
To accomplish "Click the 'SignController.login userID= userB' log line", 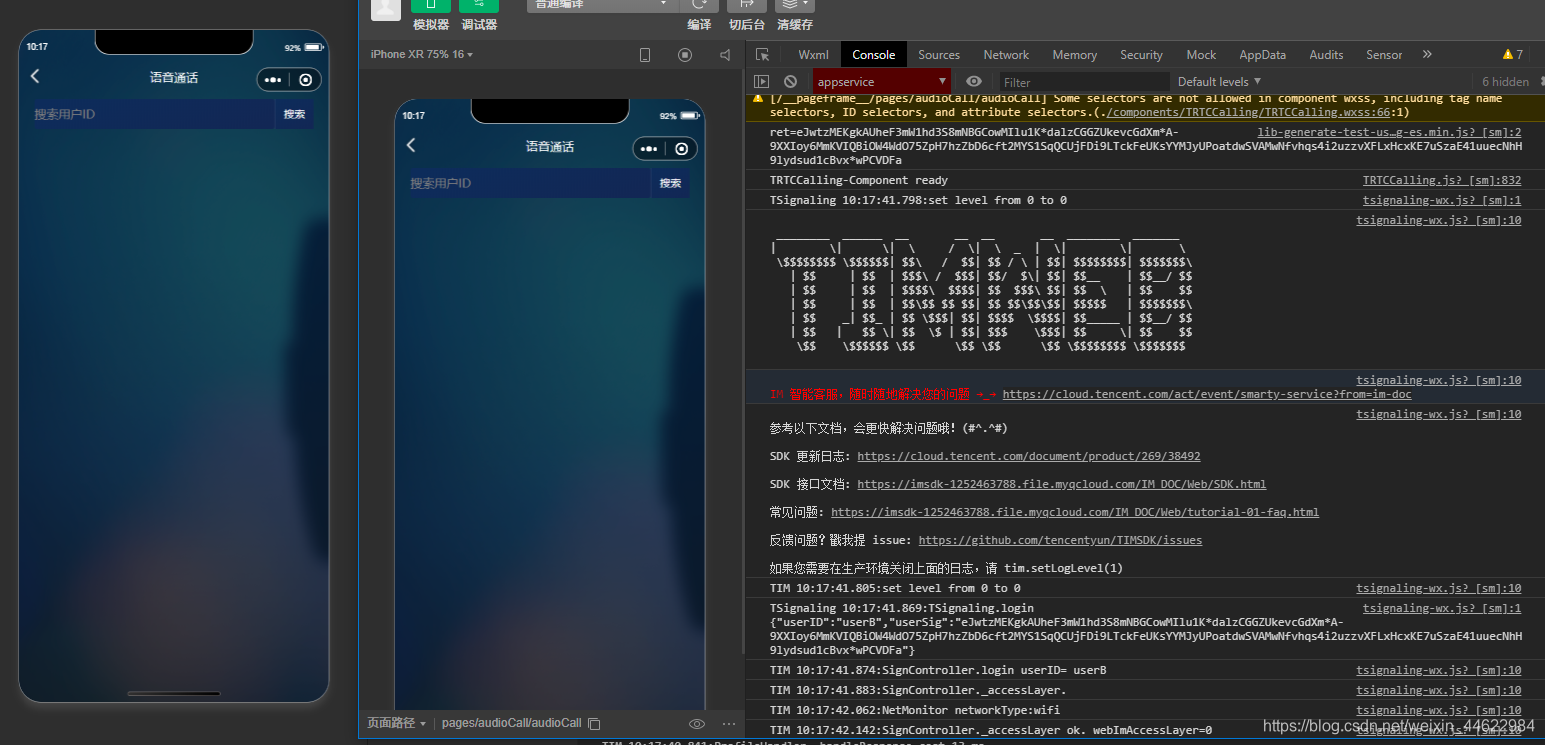I will (x=938, y=670).
